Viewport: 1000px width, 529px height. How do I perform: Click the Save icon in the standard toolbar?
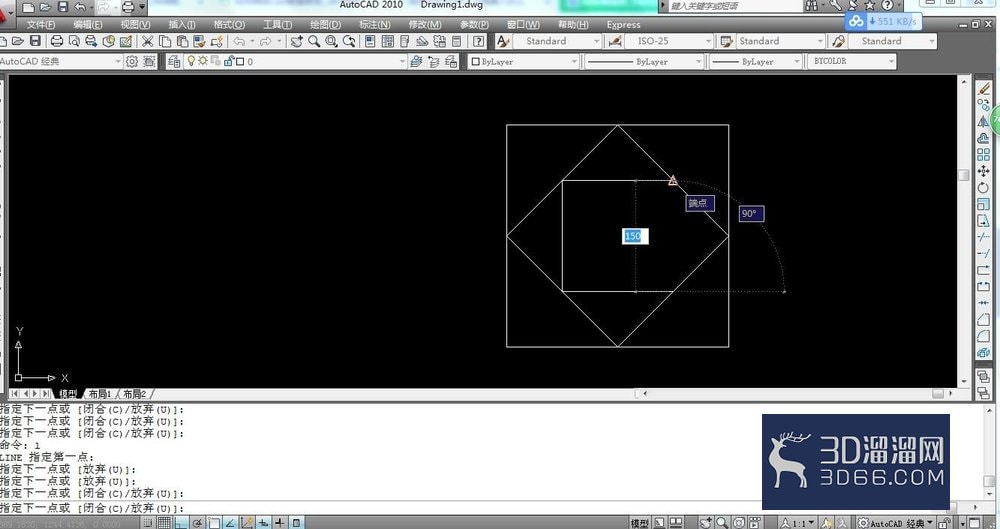point(34,41)
